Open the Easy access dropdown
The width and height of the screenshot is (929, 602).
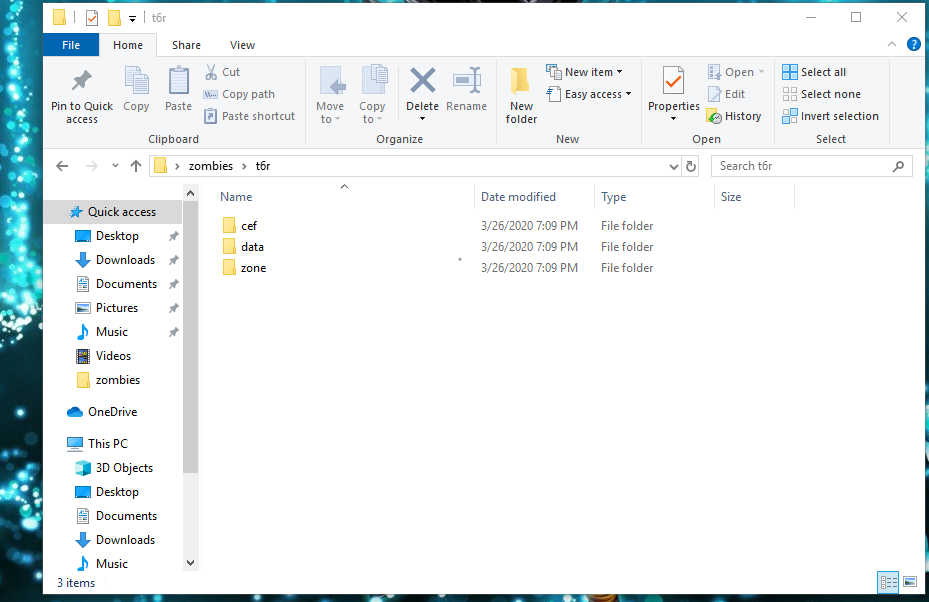[589, 93]
